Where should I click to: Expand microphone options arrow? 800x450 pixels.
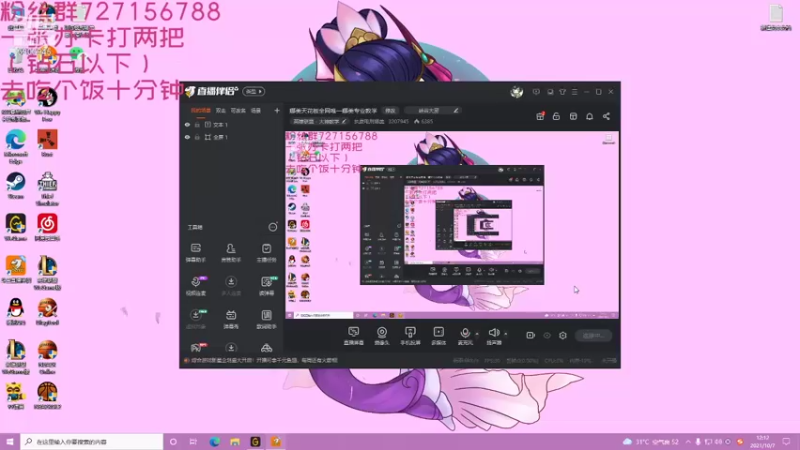(x=477, y=334)
